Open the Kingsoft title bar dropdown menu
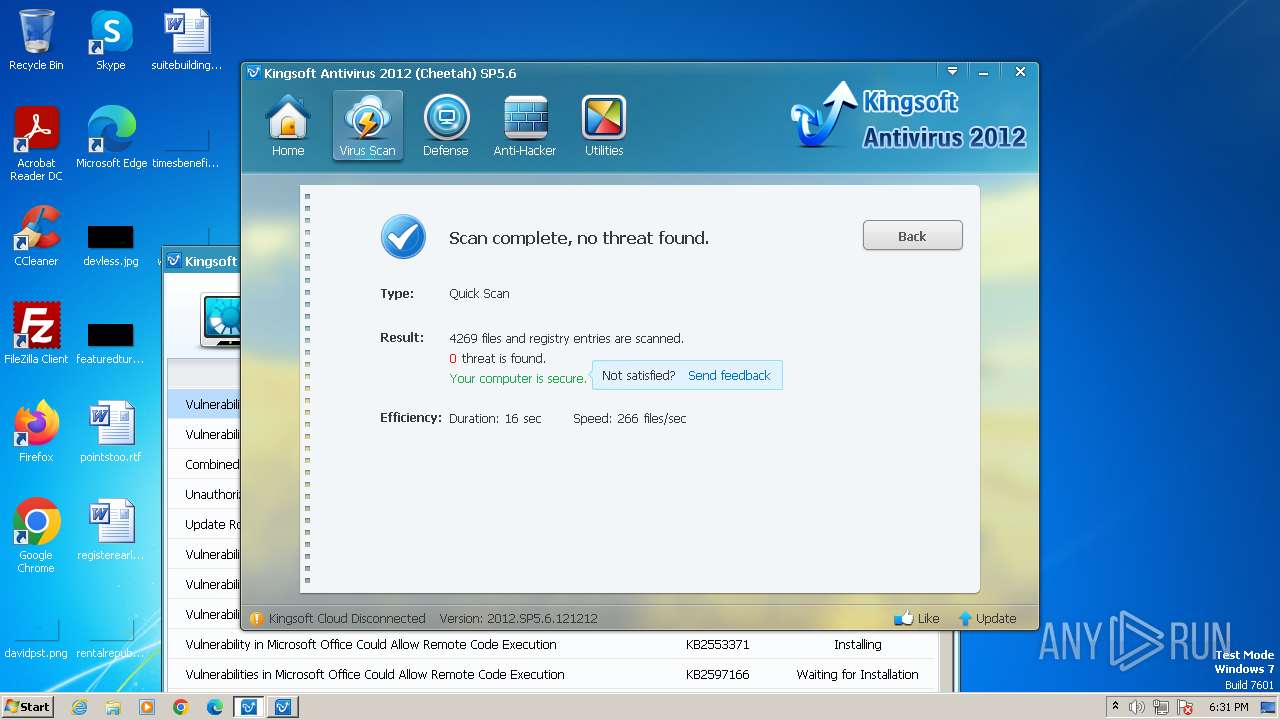Image resolution: width=1280 pixels, height=720 pixels. [952, 72]
